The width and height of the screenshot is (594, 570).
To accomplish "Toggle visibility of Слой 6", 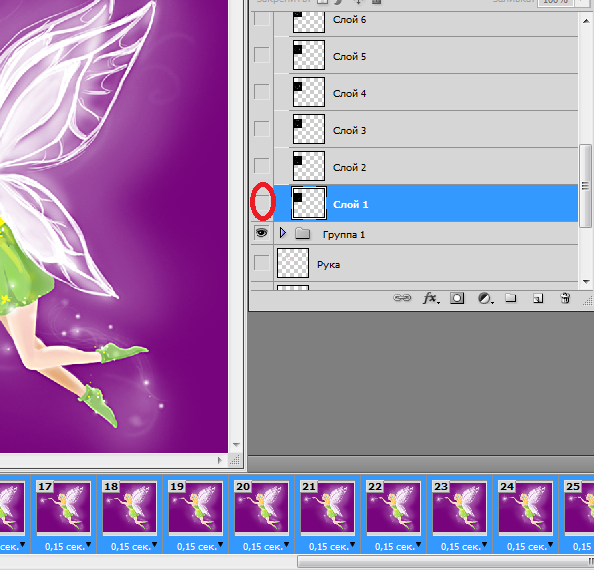I will [x=261, y=18].
